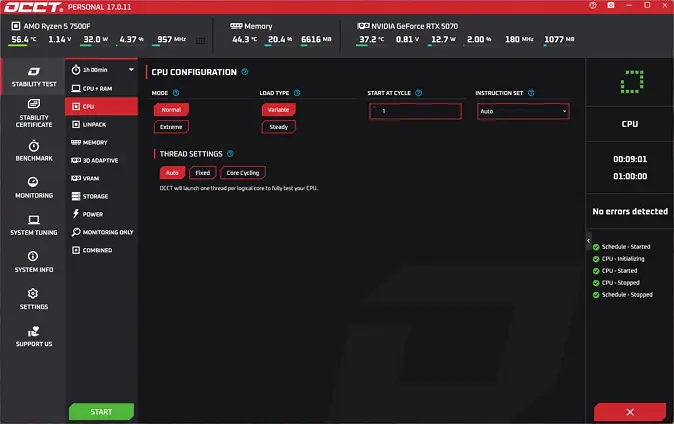Open the Instruction Set Auto dropdown
This screenshot has width=674, height=424.
pos(523,111)
